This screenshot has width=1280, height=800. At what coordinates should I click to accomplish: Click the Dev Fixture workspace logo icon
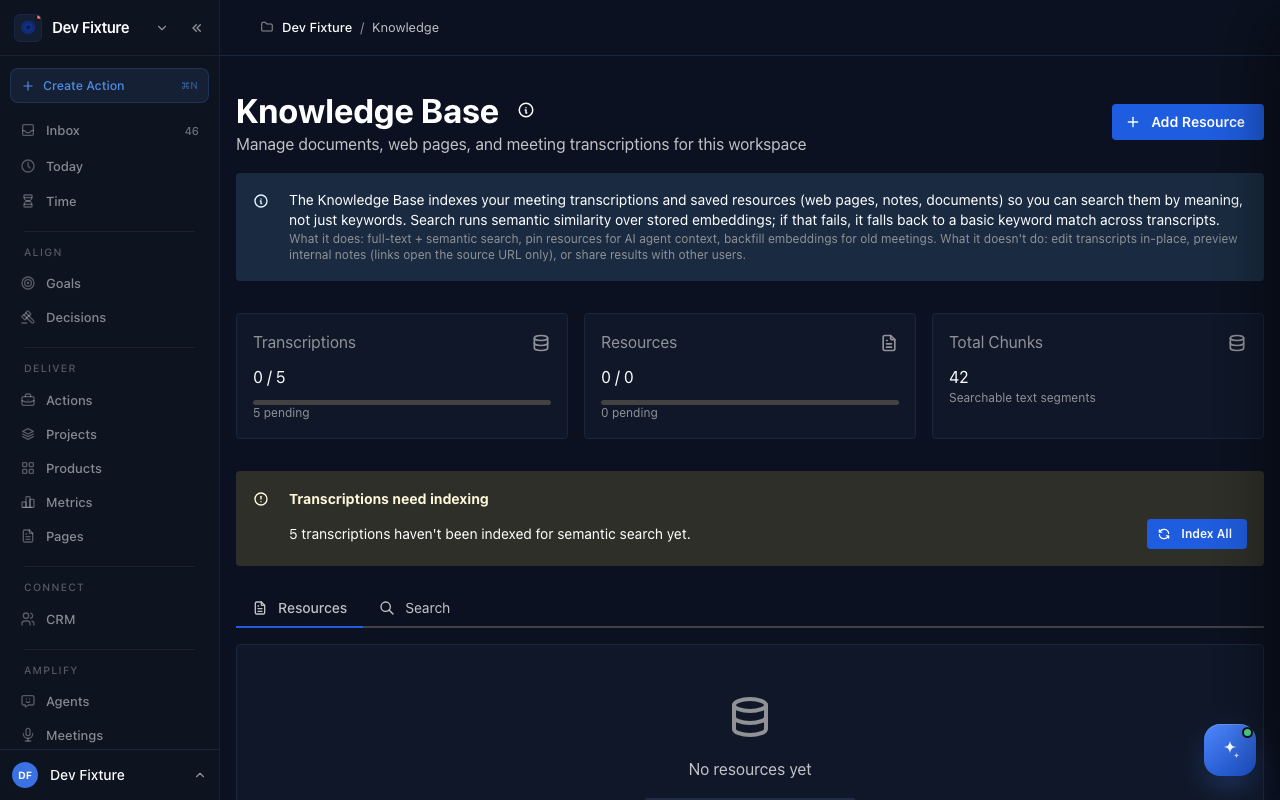pos(28,28)
